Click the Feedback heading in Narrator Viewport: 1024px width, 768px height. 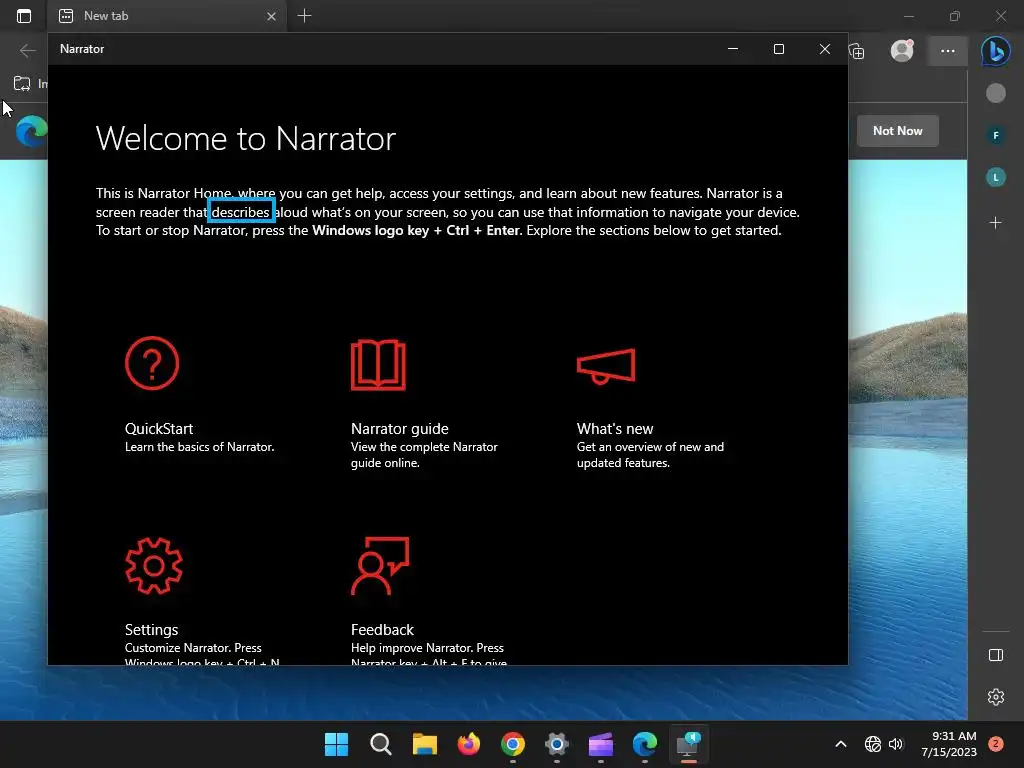(382, 630)
